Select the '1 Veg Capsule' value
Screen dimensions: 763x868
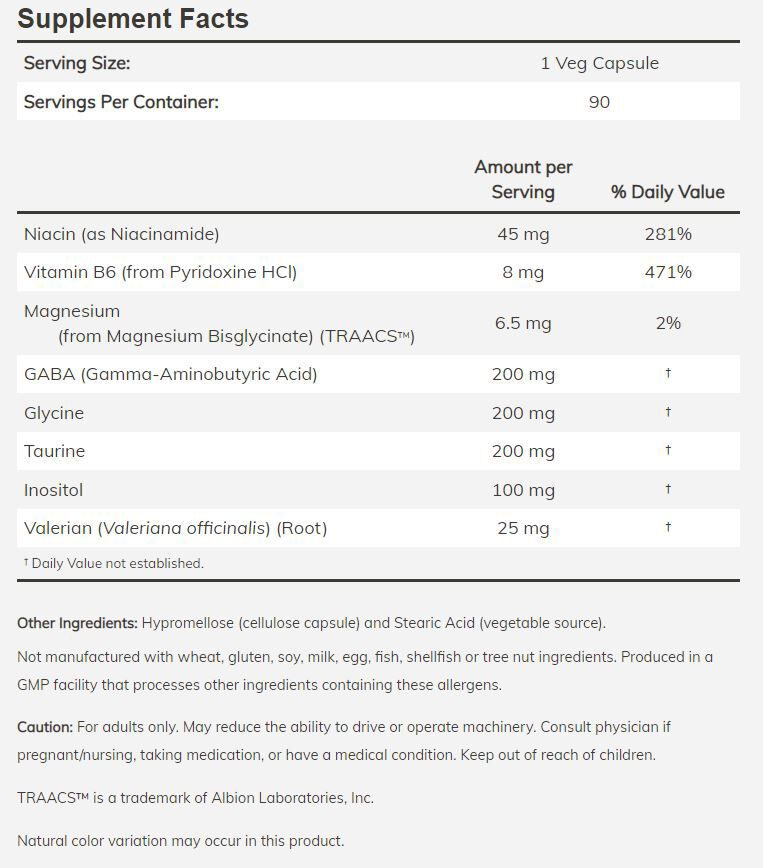click(599, 63)
